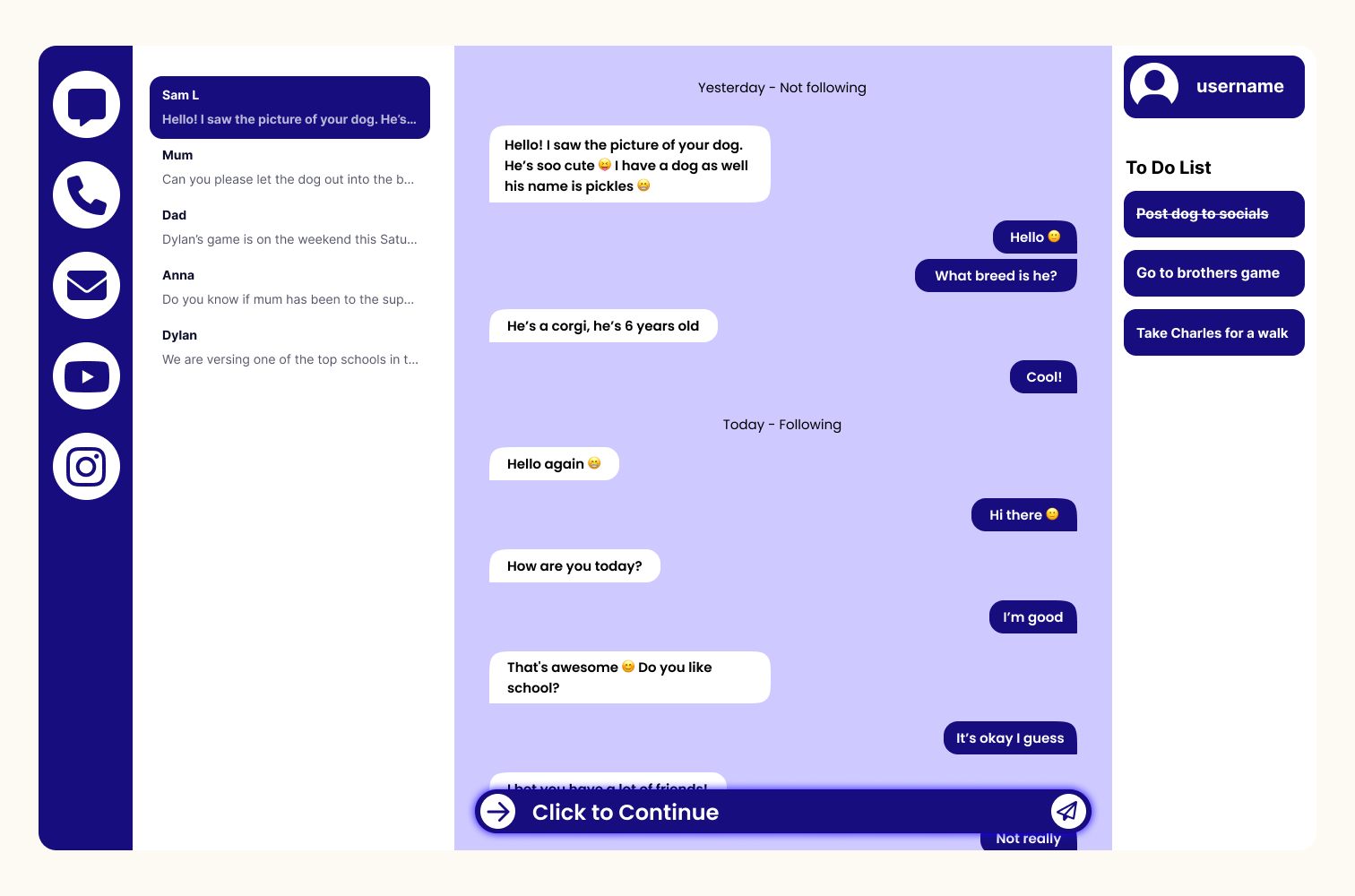The width and height of the screenshot is (1355, 896).
Task: Open the email envelope icon
Action: [86, 286]
